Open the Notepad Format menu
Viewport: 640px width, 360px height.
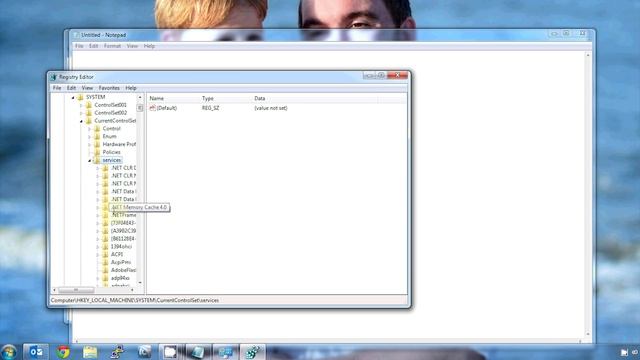click(x=112, y=46)
